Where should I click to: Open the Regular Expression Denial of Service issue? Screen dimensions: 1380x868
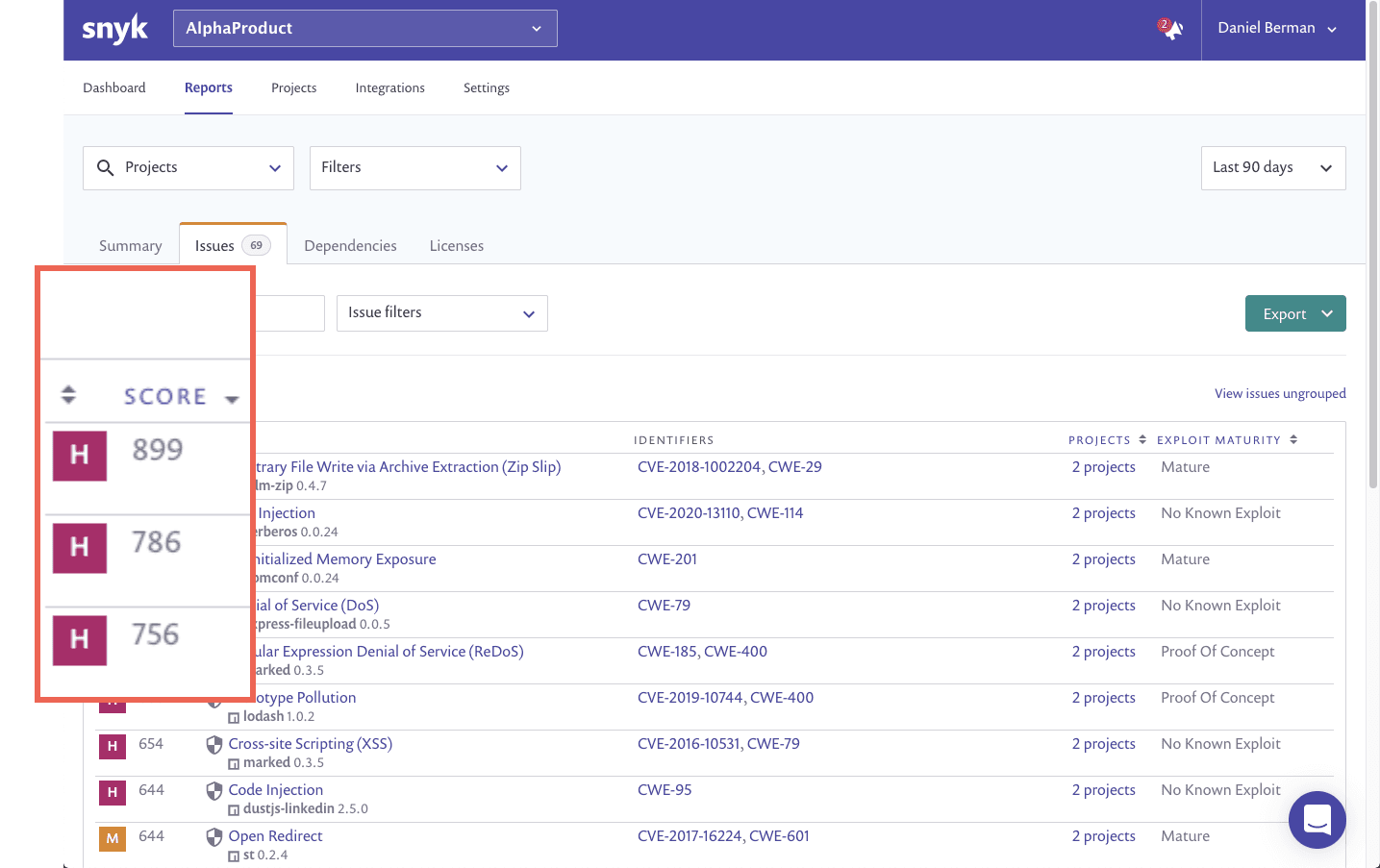pos(389,652)
